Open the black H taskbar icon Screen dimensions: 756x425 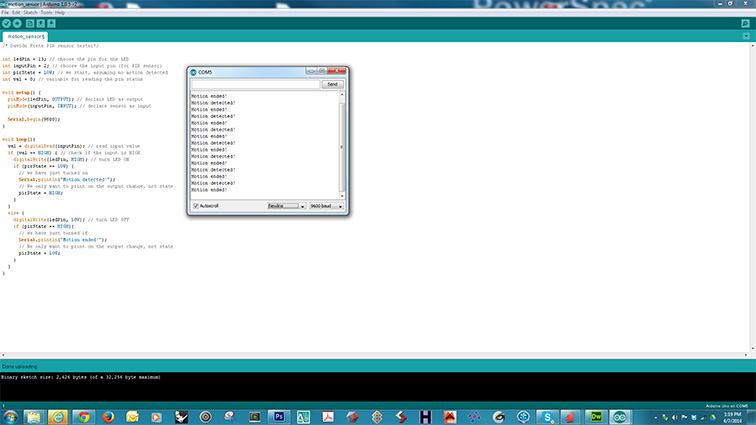[x=425, y=417]
